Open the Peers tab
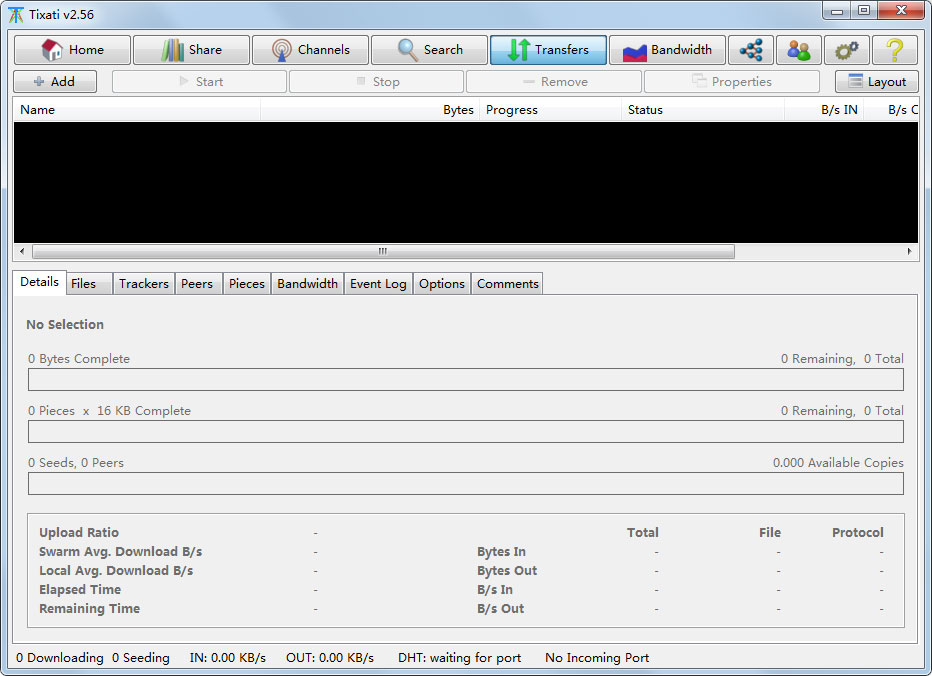The image size is (932, 676). (x=199, y=284)
